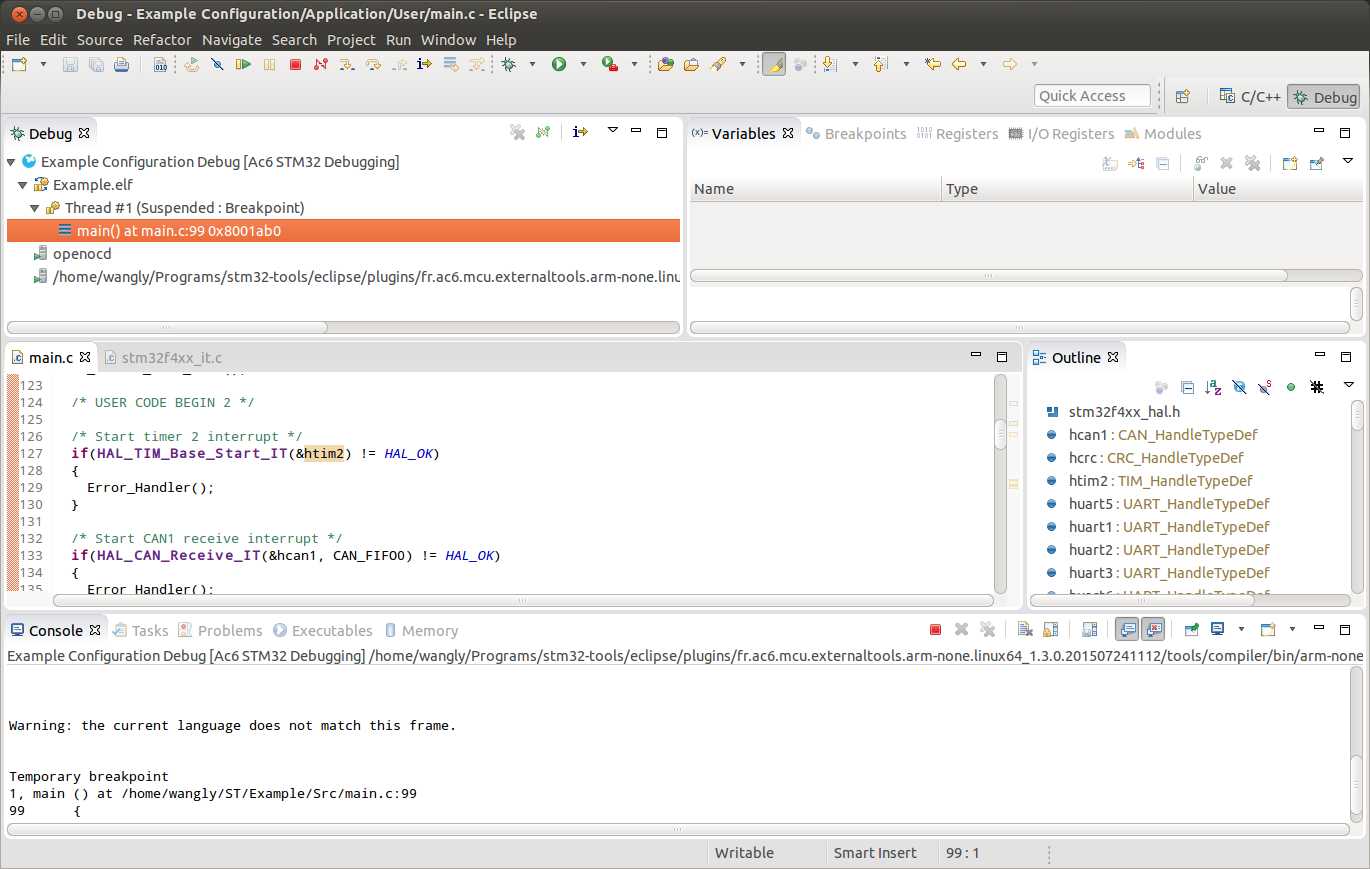
Task: Click Previous Annotation toolbar icon
Action: (880, 65)
